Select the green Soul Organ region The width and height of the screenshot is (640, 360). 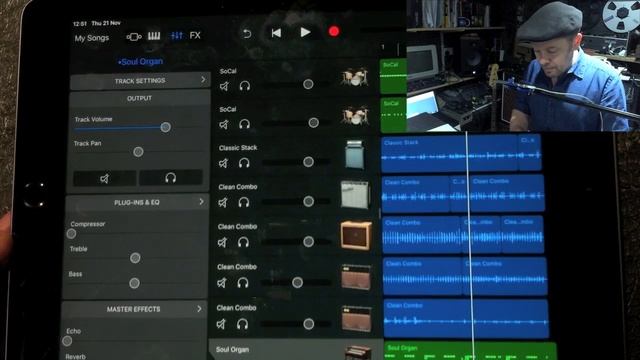470,351
